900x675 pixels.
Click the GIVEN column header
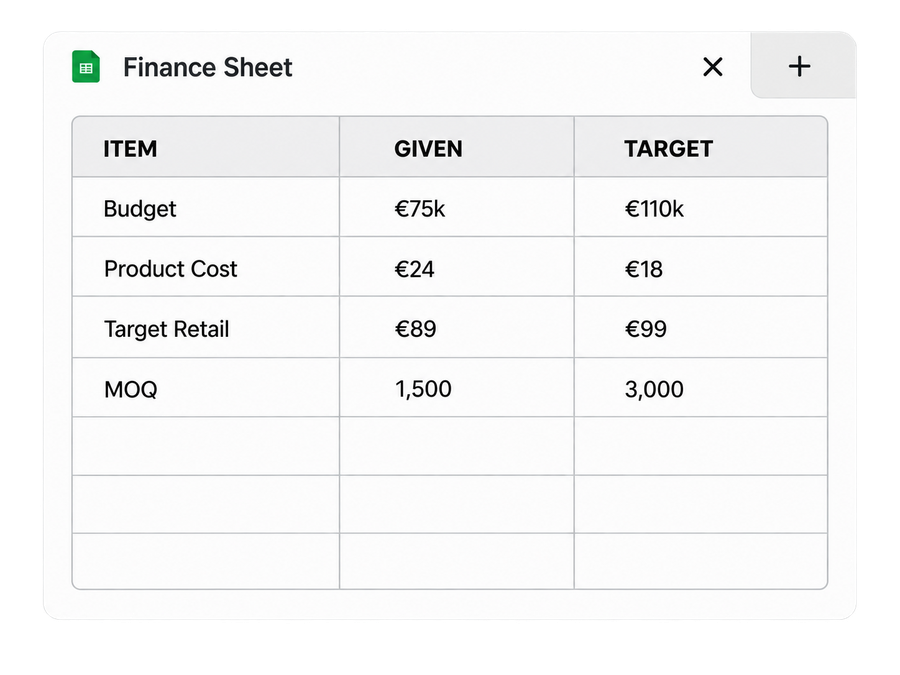pos(456,148)
